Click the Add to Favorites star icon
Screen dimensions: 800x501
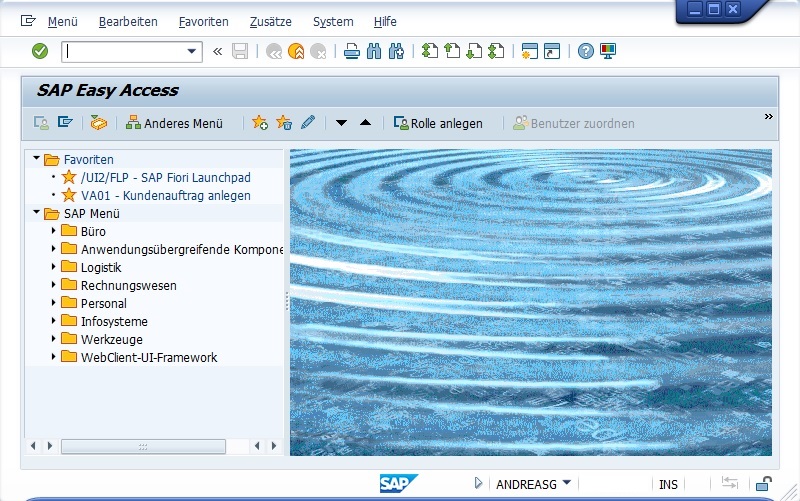point(260,123)
